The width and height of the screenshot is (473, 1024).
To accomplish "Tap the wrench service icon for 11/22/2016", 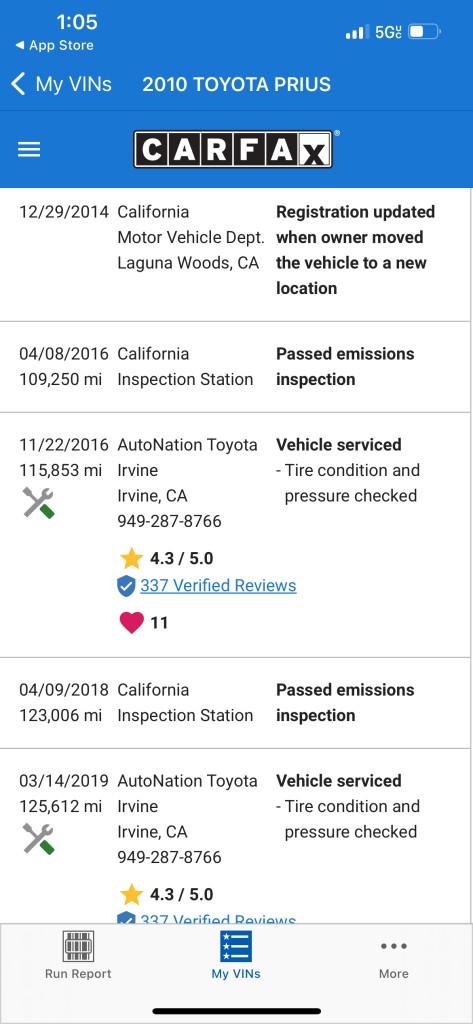I will click(x=39, y=503).
